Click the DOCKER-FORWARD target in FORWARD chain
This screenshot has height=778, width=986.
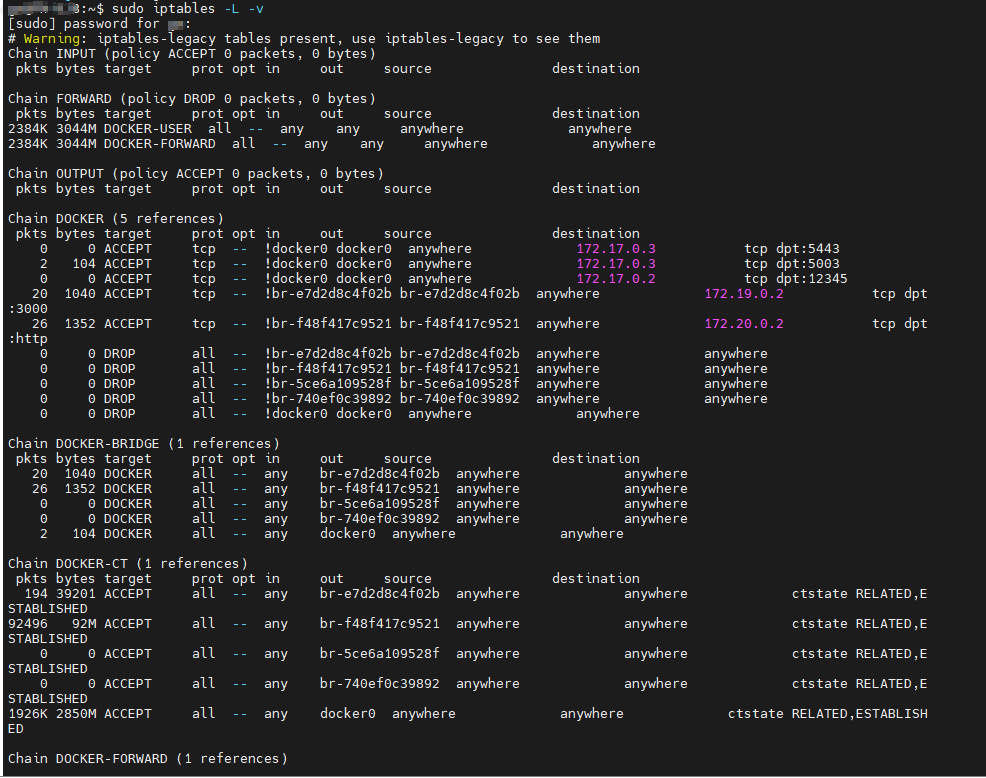(x=160, y=144)
